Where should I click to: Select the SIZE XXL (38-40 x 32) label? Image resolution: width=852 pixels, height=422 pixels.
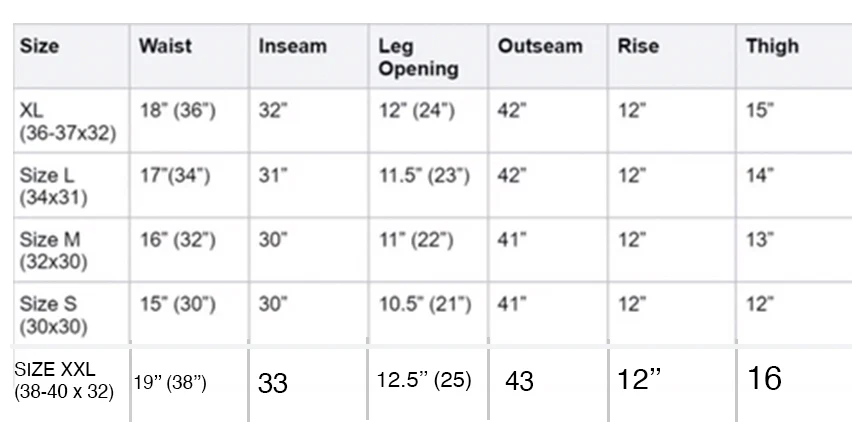[64, 380]
